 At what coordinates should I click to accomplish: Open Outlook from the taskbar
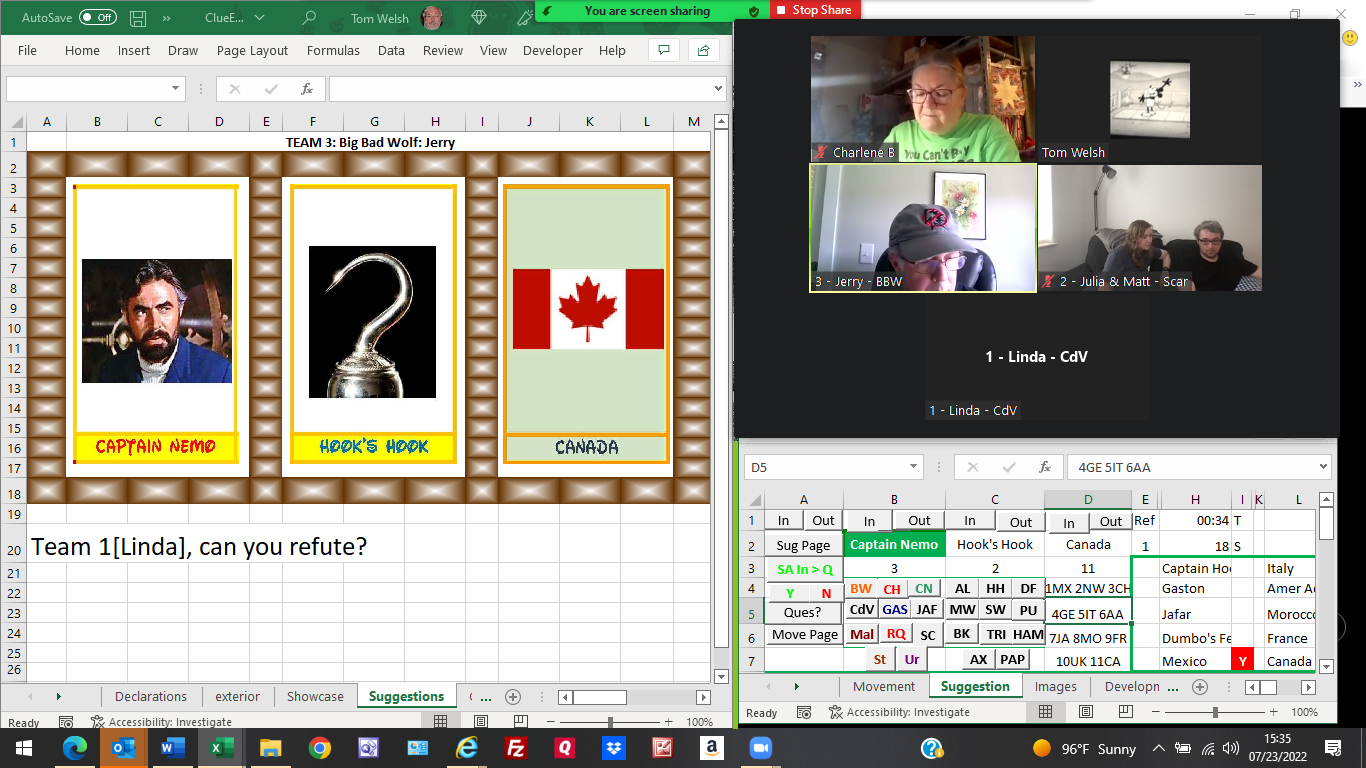124,748
